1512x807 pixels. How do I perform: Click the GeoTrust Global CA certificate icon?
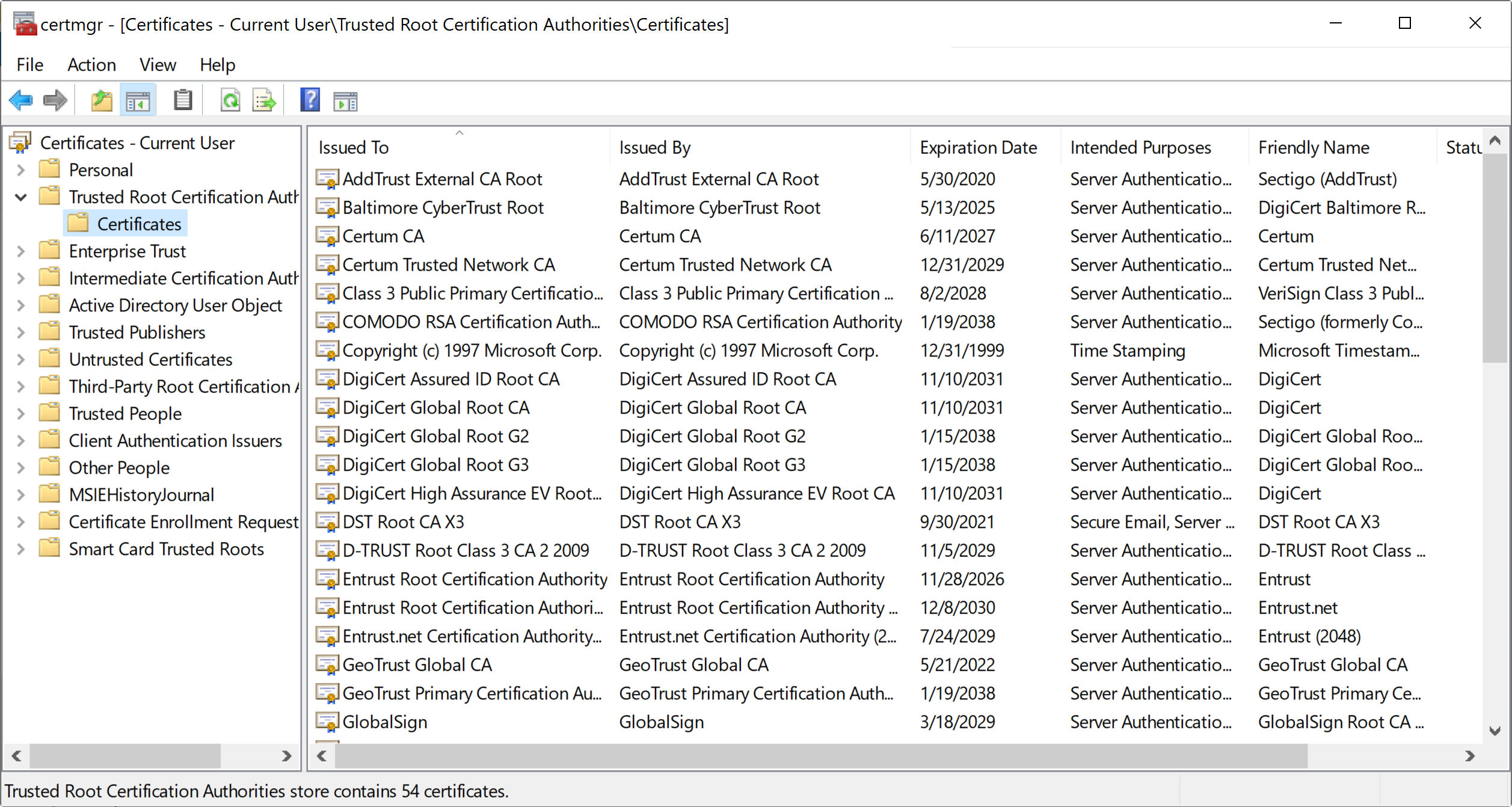pyautogui.click(x=327, y=664)
